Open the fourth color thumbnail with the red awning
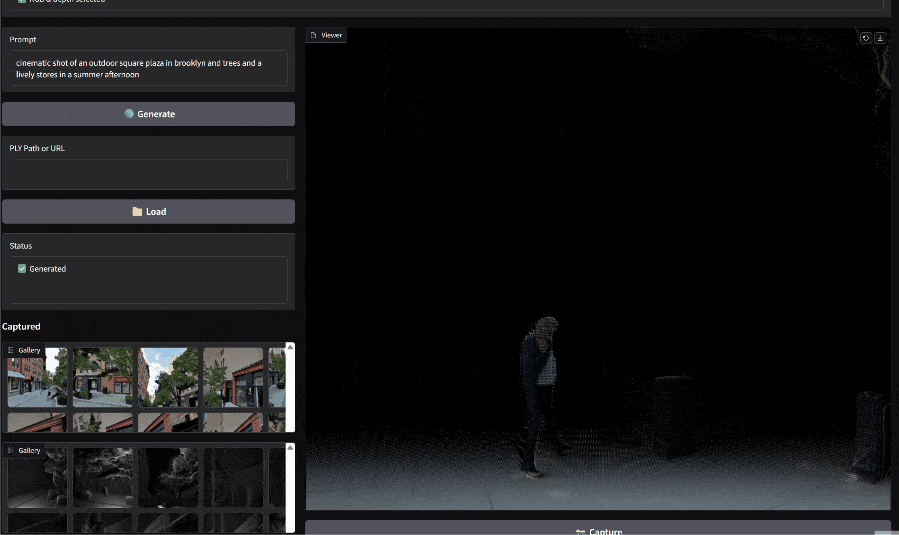Image resolution: width=899 pixels, height=535 pixels. point(233,377)
